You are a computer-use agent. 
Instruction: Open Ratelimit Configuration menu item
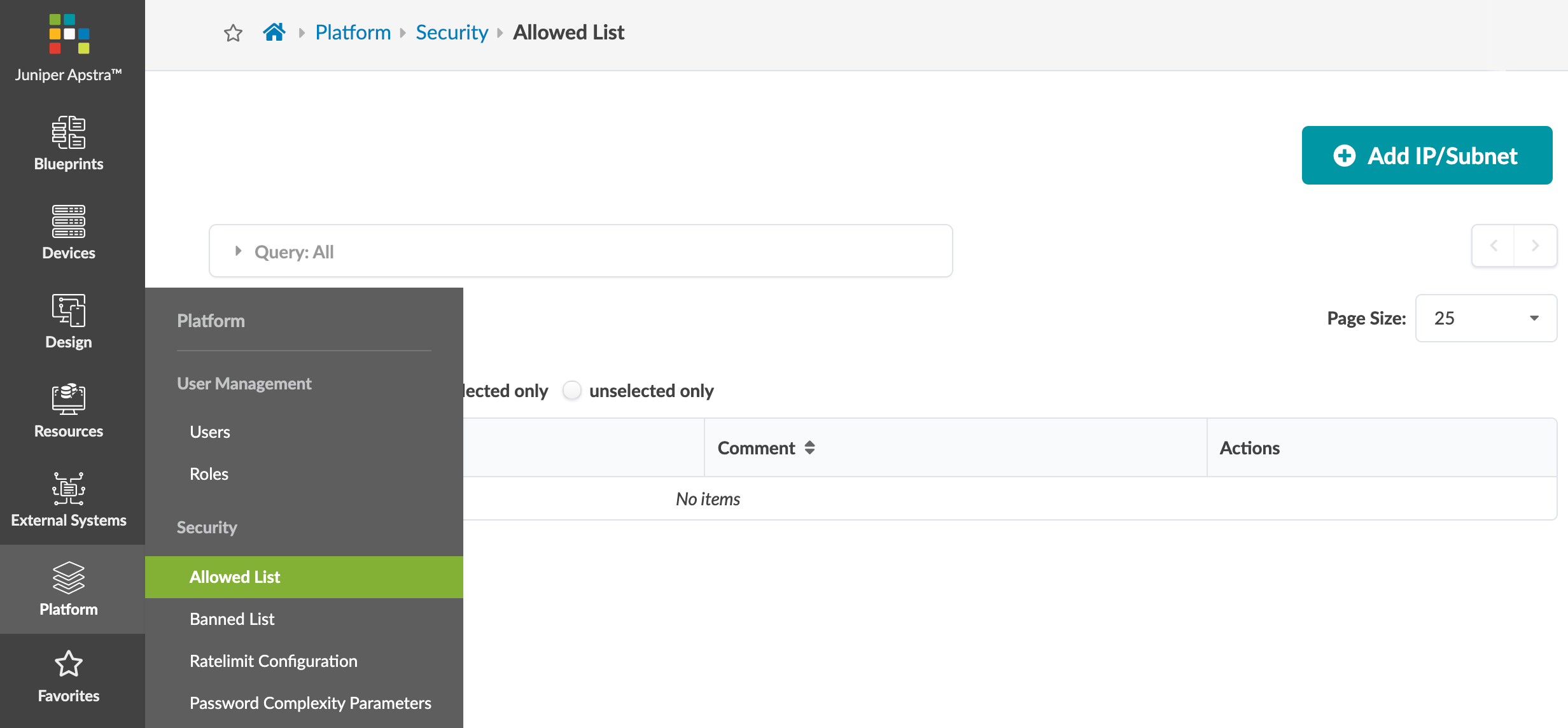pos(274,661)
